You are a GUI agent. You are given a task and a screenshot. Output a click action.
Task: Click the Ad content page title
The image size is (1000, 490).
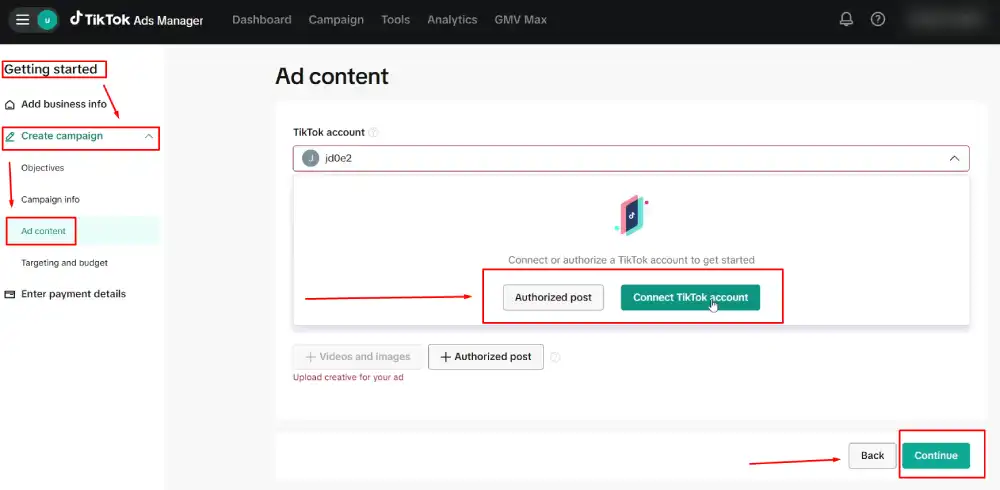[332, 77]
